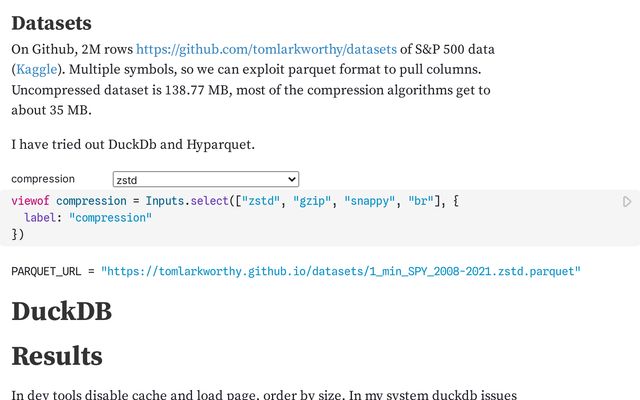The height and width of the screenshot is (400, 640).
Task: Click the closing }) code line
Action: (x=18, y=234)
